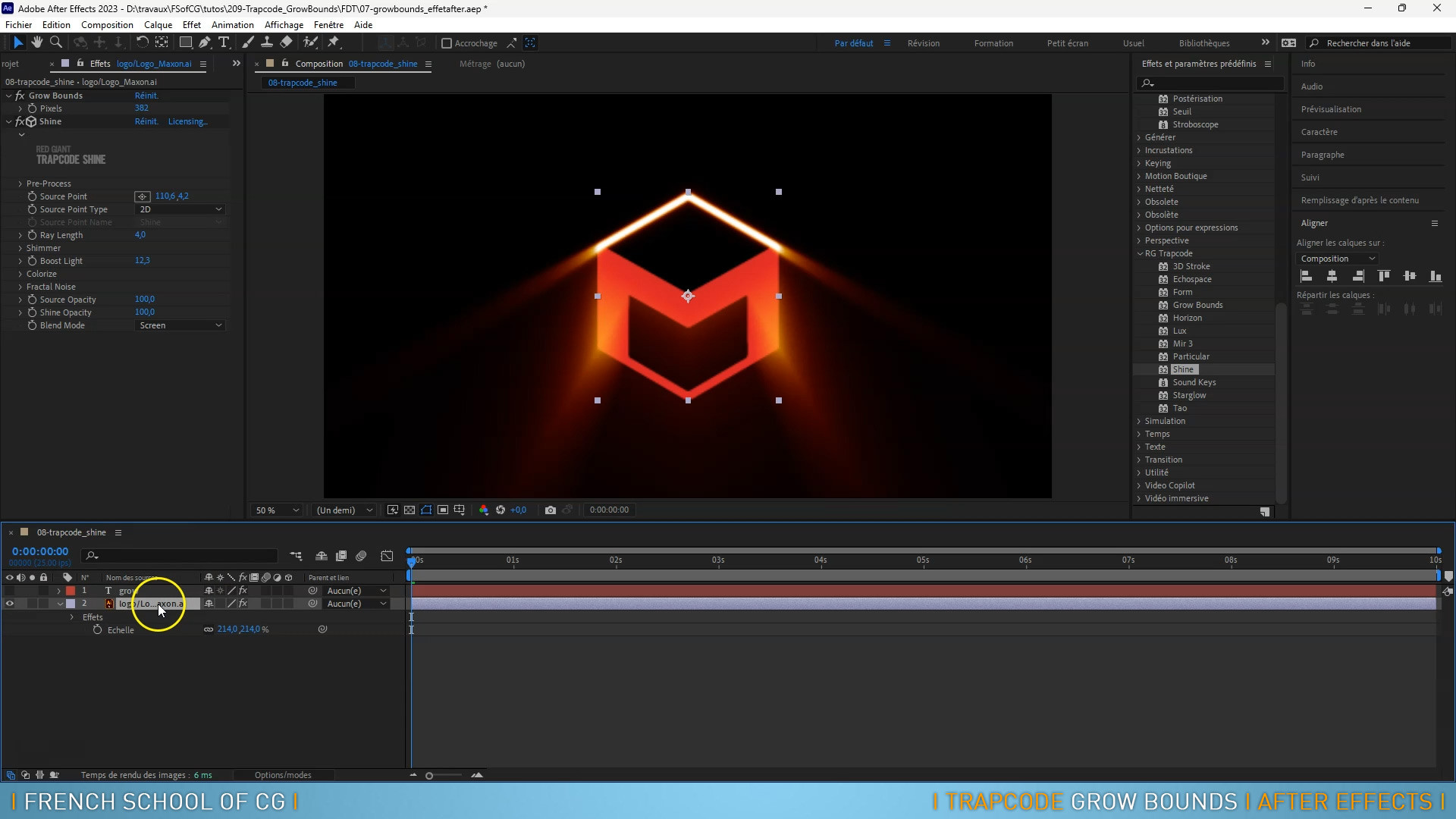1456x819 pixels.
Task: Click the Shine effect icon in RG Trapcode
Action: (1163, 369)
